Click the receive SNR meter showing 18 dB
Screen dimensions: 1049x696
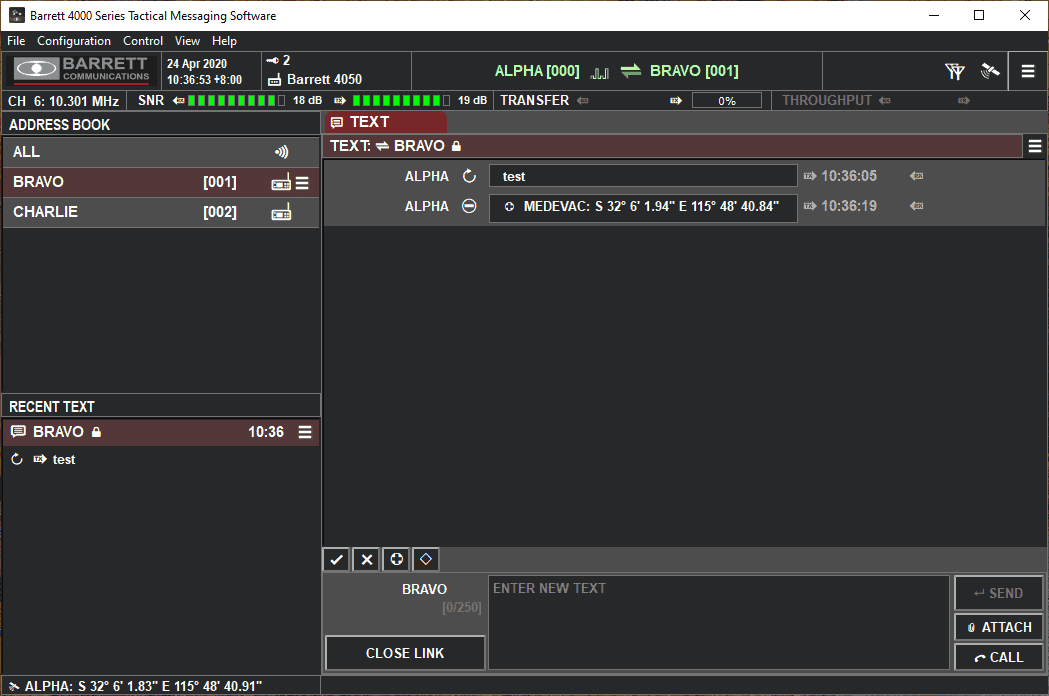pos(237,100)
